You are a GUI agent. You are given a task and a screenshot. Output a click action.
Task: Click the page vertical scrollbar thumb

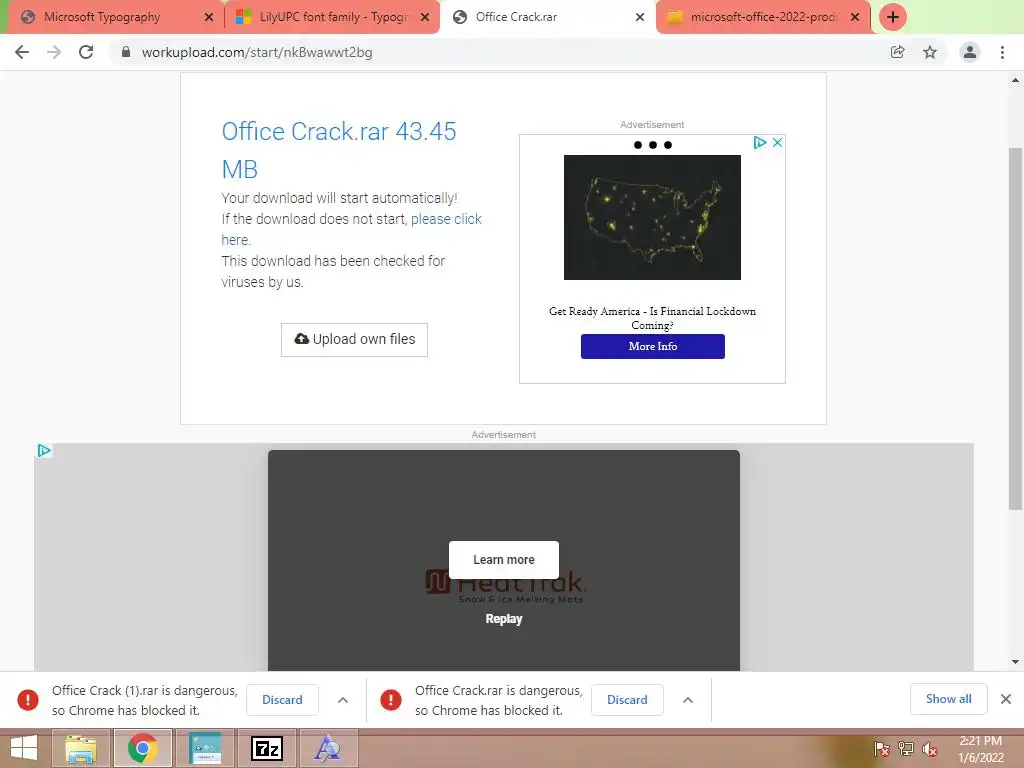tap(1015, 328)
